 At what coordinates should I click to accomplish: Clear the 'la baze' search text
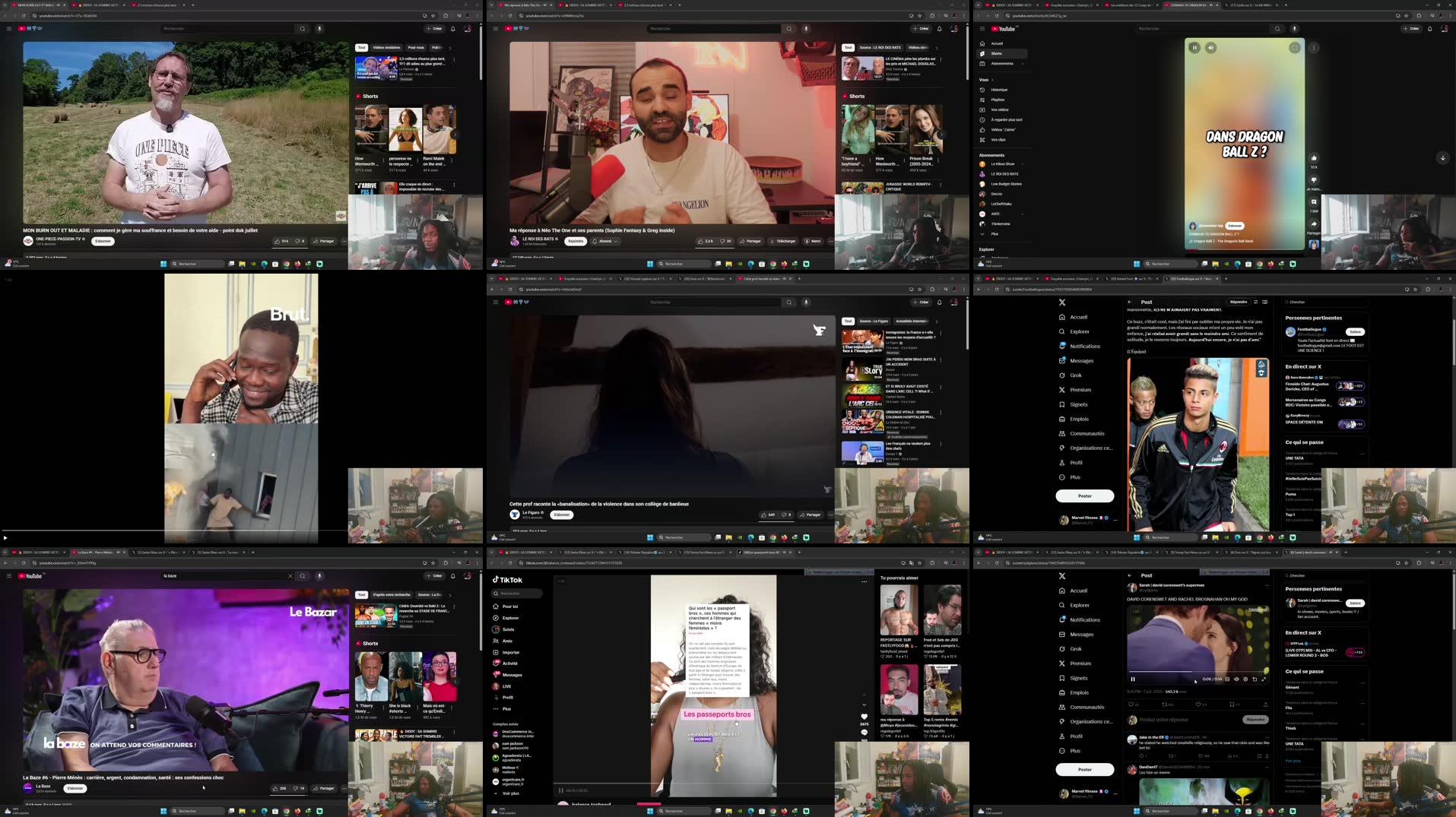290,576
